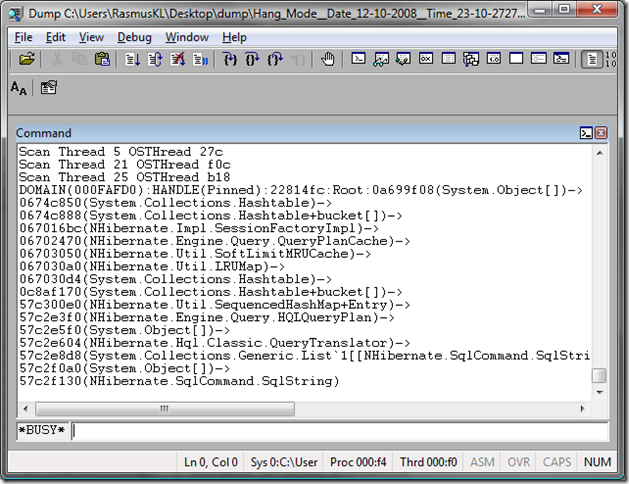629x484 pixels.
Task: Click the horizontal scrollbar right arrow
Action: tap(582, 409)
